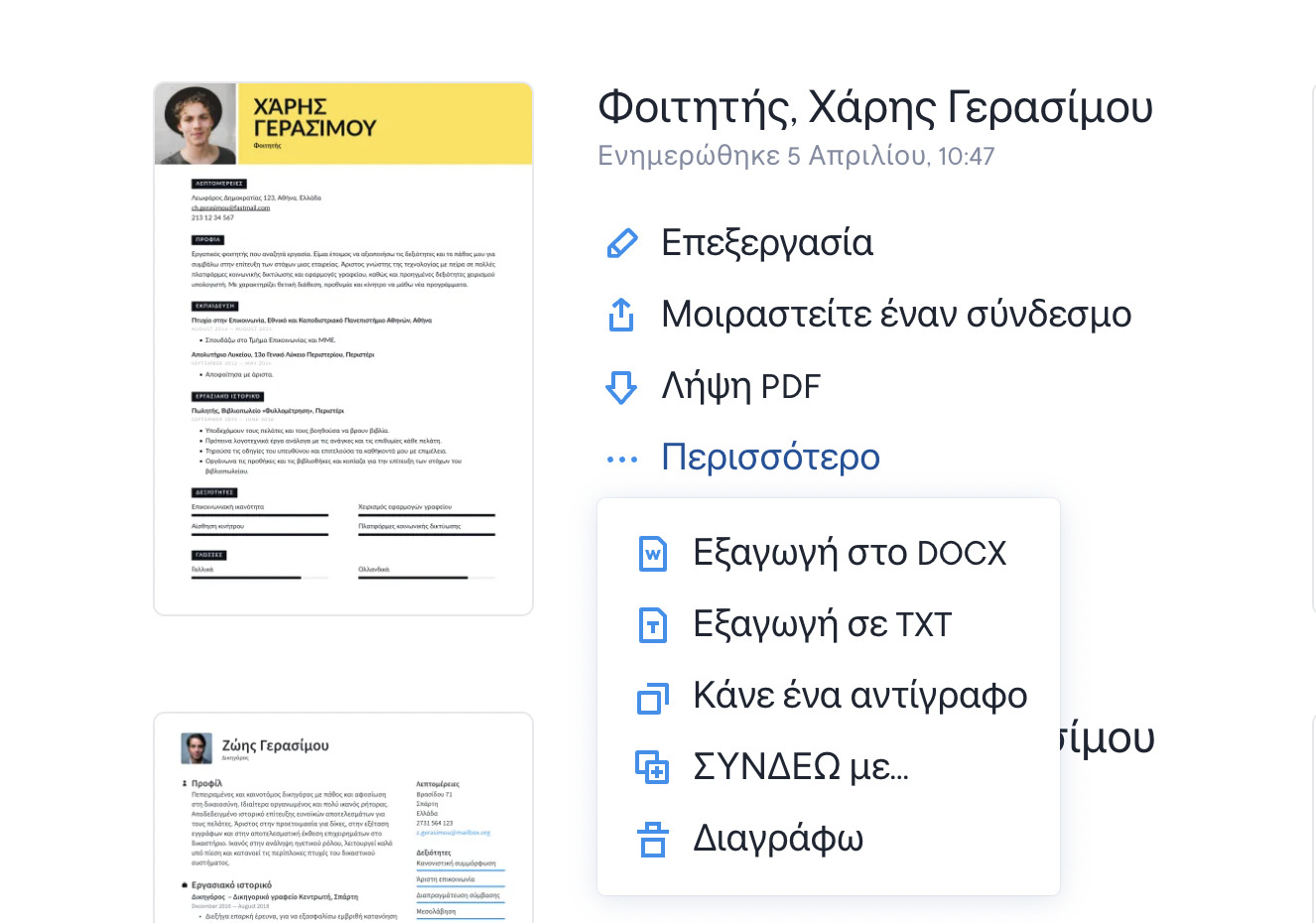This screenshot has height=923, width=1316.
Task: Select Κάνε ένα αντίγραφο menu item
Action: click(x=859, y=696)
